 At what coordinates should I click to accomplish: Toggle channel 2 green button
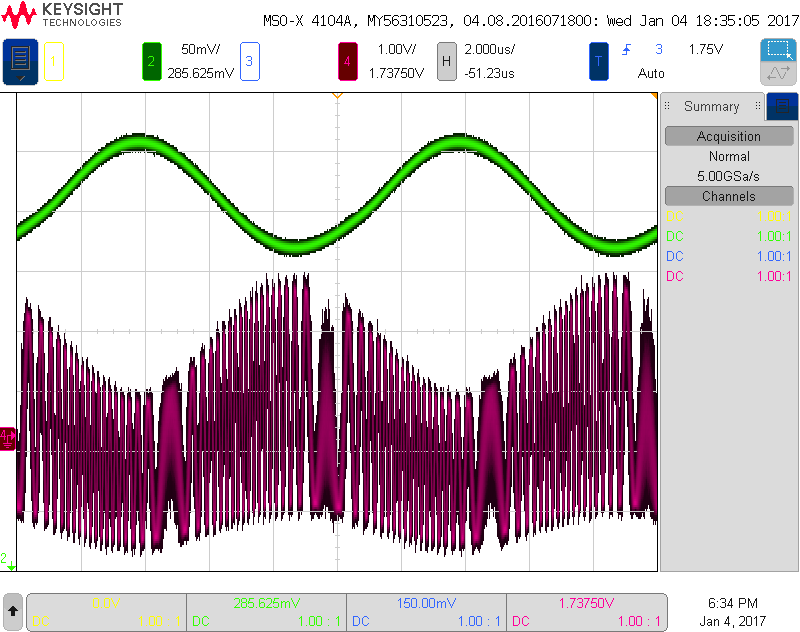click(x=152, y=62)
